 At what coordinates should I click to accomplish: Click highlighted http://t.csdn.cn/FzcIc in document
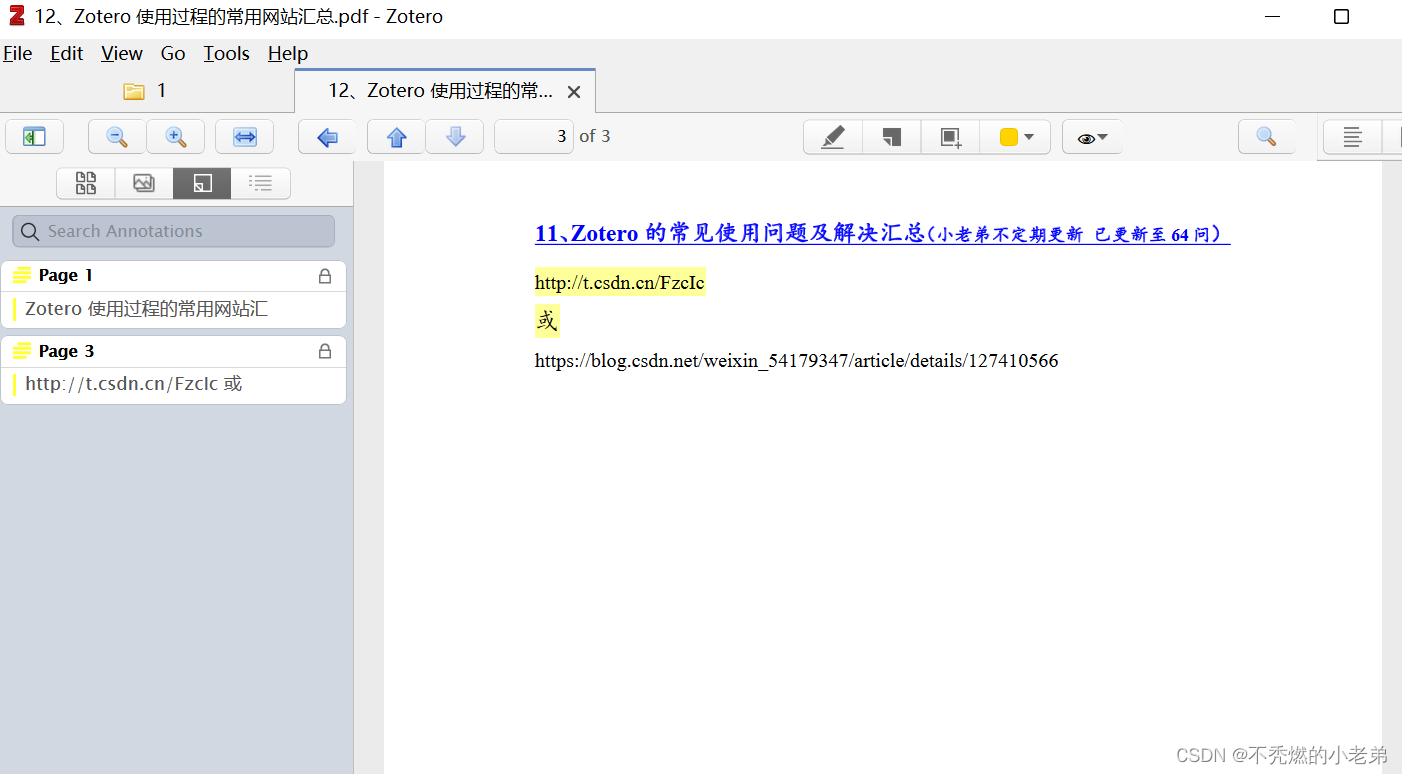pyautogui.click(x=620, y=283)
